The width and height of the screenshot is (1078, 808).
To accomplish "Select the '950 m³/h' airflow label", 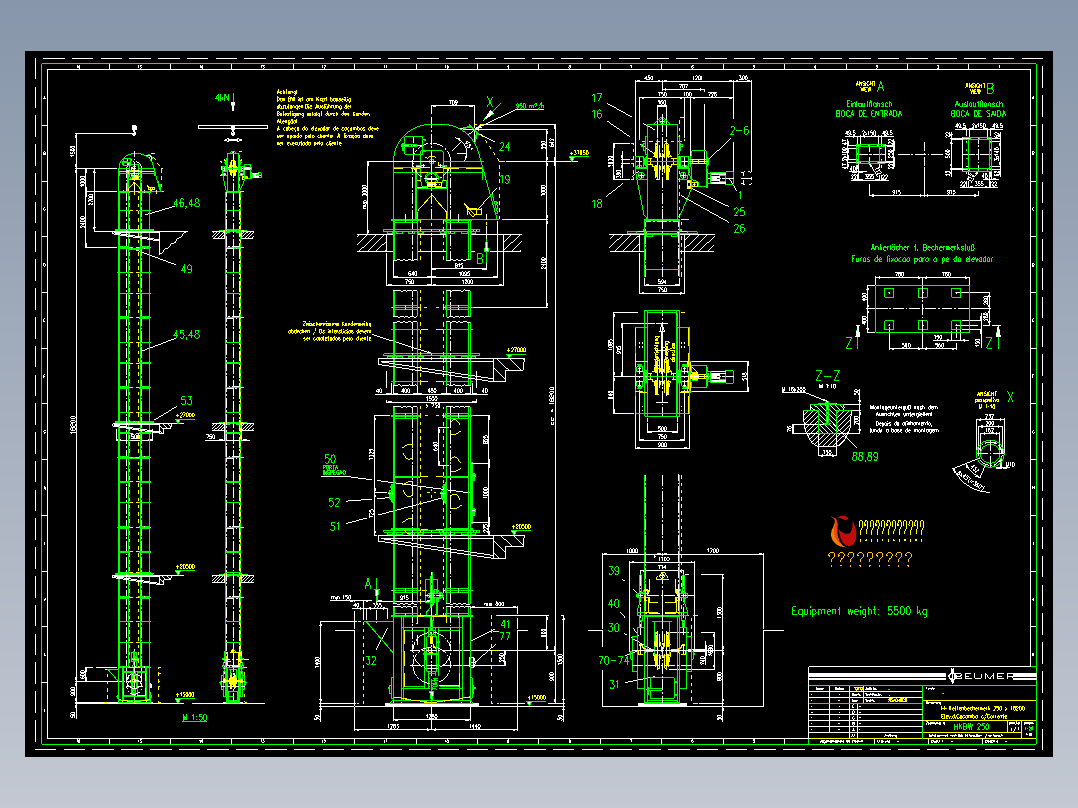I will pos(530,106).
